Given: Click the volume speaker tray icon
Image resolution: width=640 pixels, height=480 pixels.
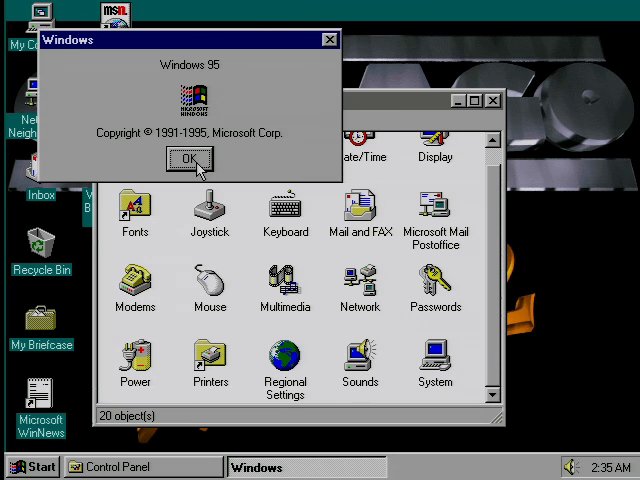Looking at the screenshot, I should 571,467.
